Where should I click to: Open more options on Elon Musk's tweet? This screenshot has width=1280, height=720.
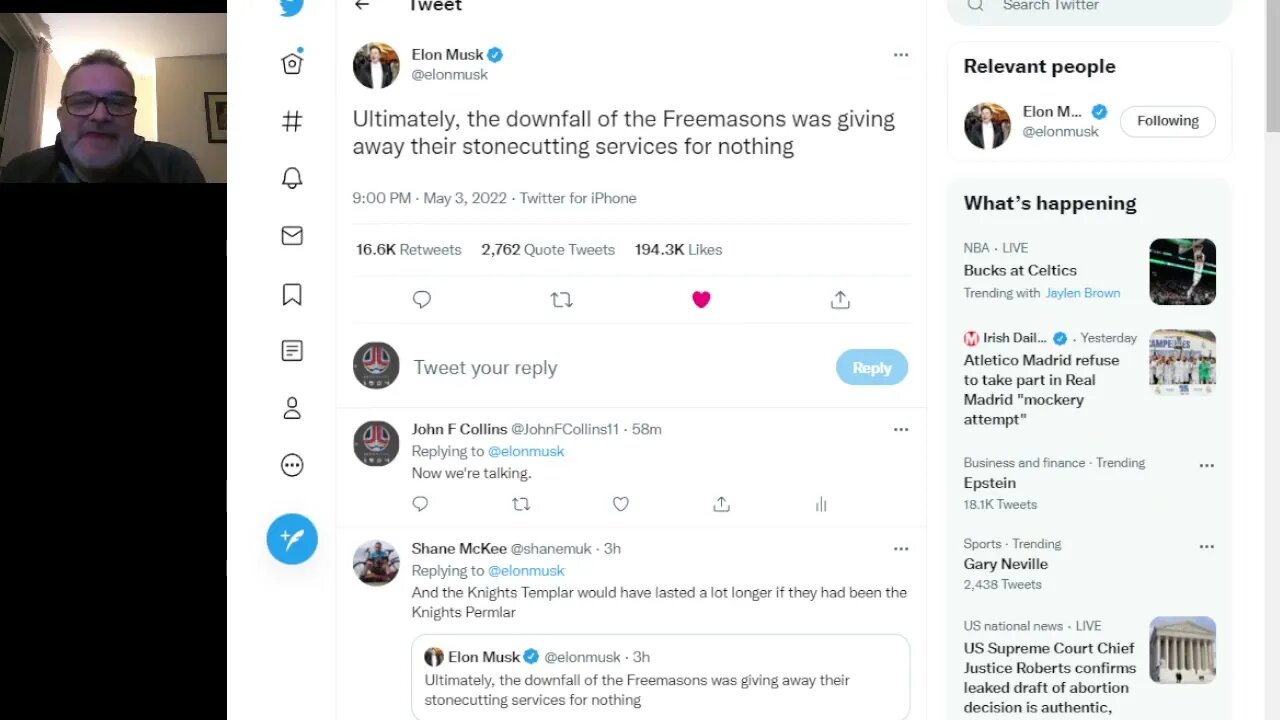pos(901,55)
